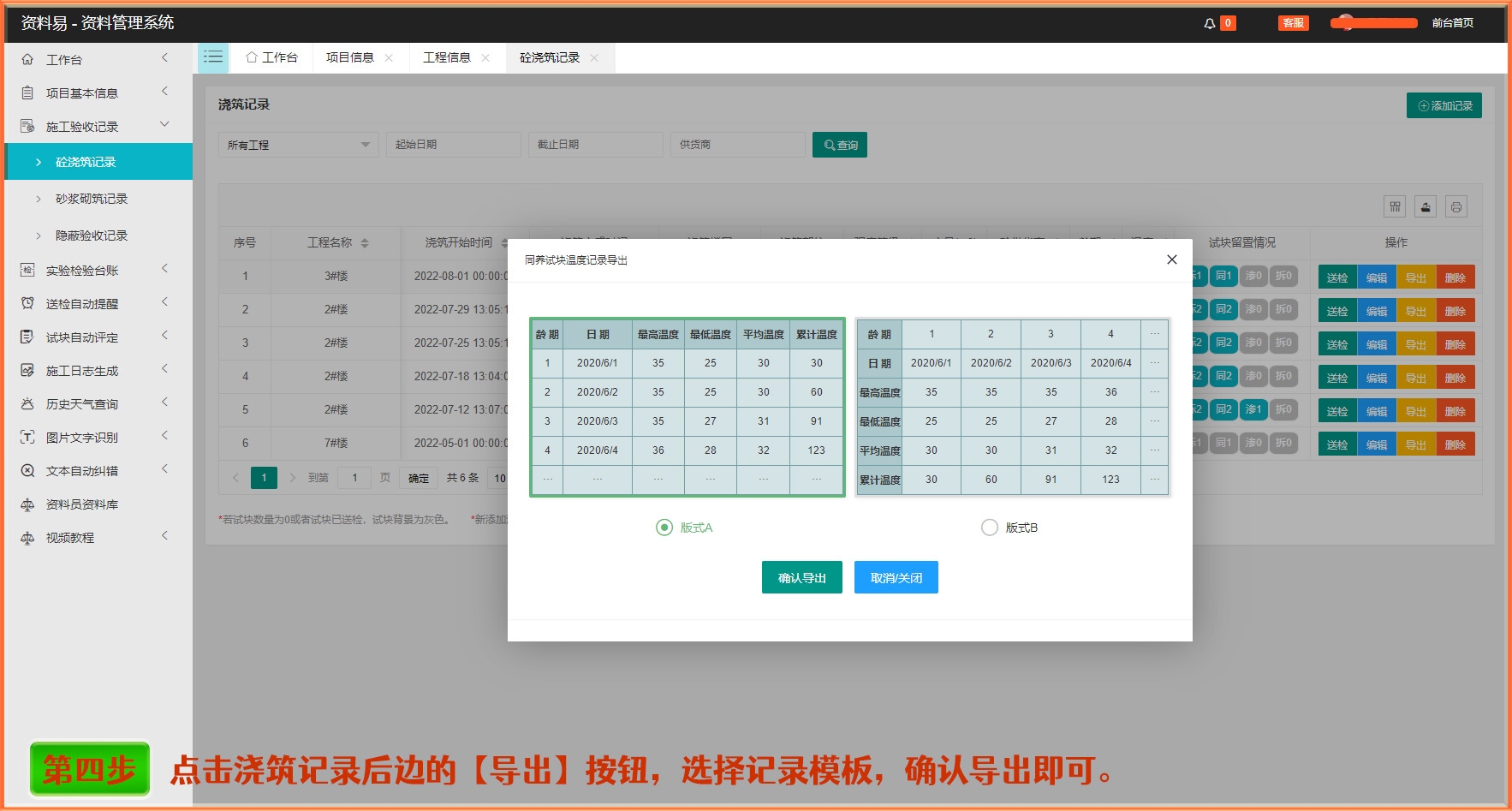Click the 送检自动提醒 alarm icon
This screenshot has width=1512, height=811.
coord(27,303)
